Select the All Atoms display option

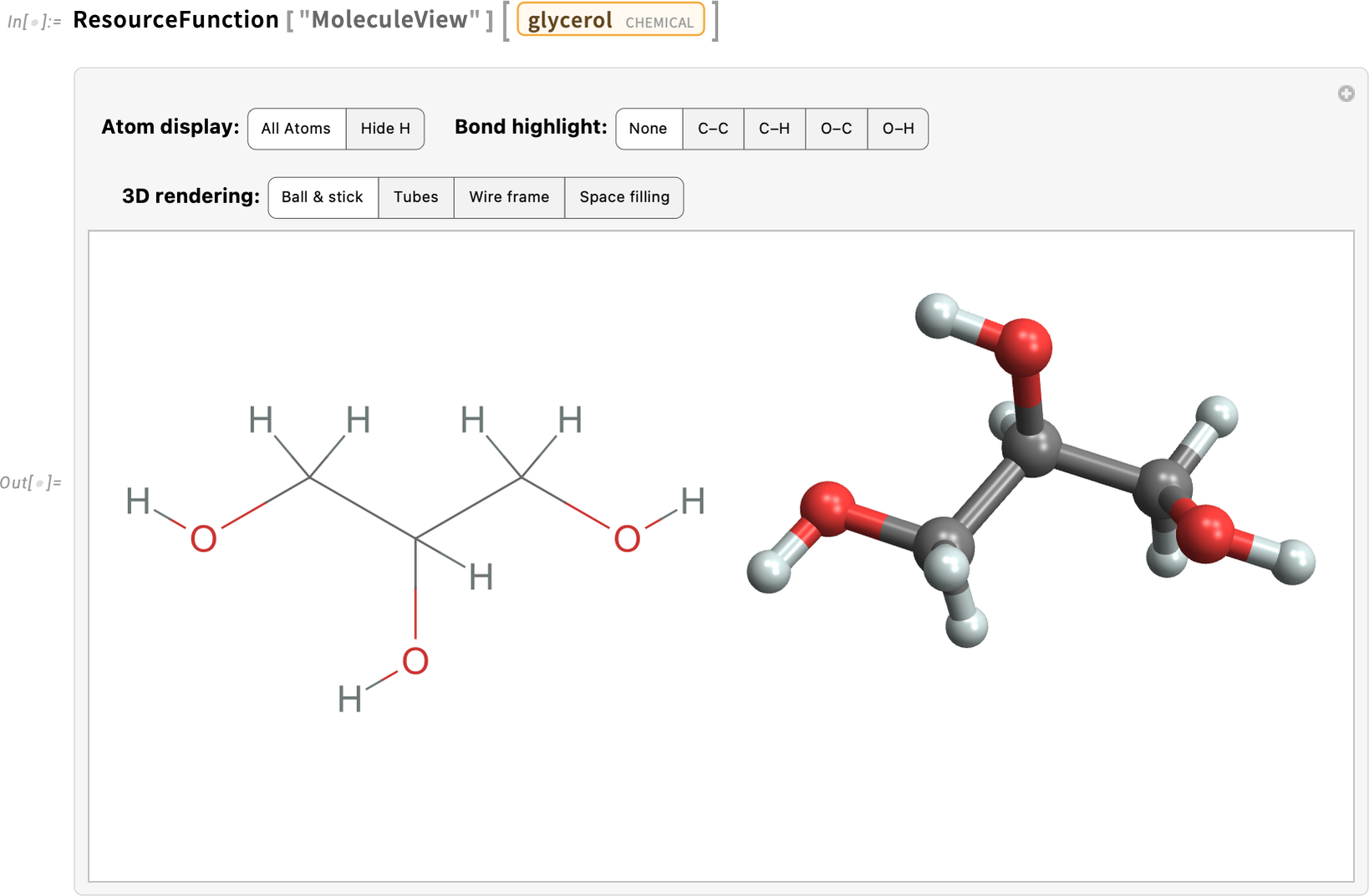coord(296,129)
